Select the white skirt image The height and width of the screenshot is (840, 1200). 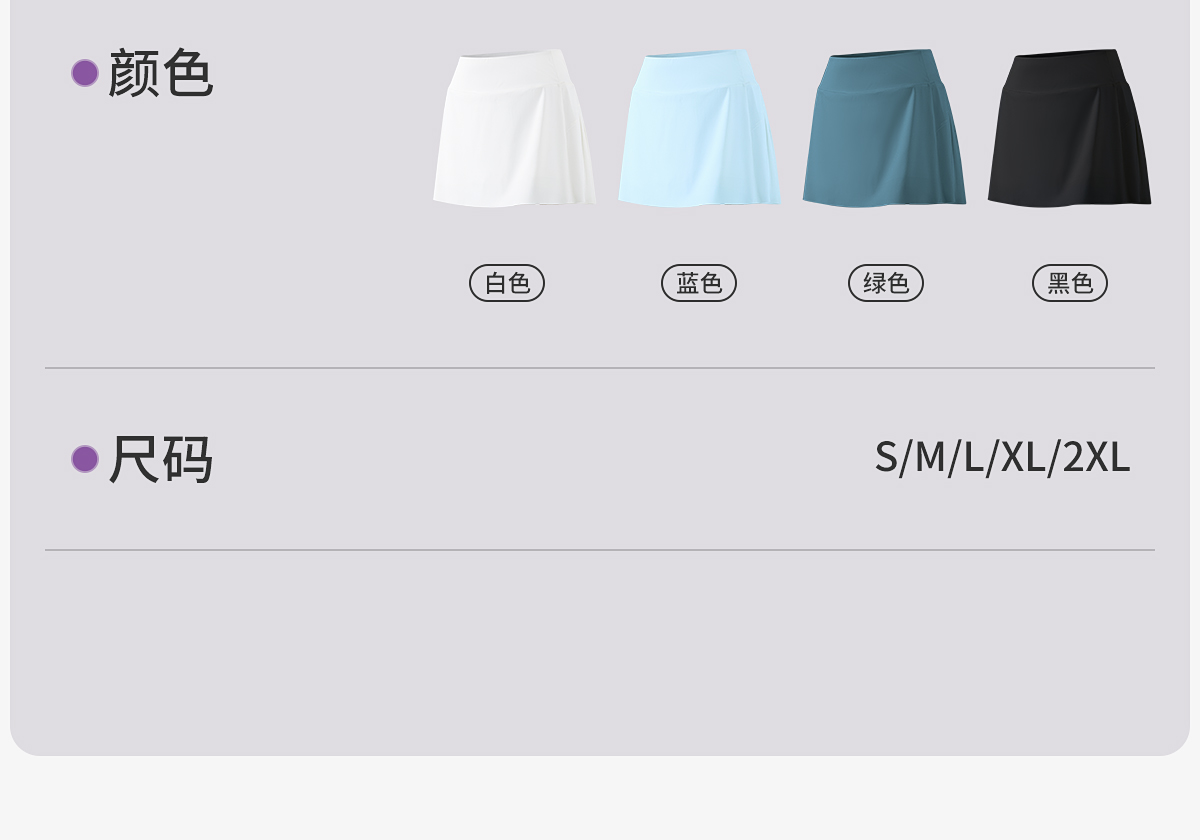515,128
